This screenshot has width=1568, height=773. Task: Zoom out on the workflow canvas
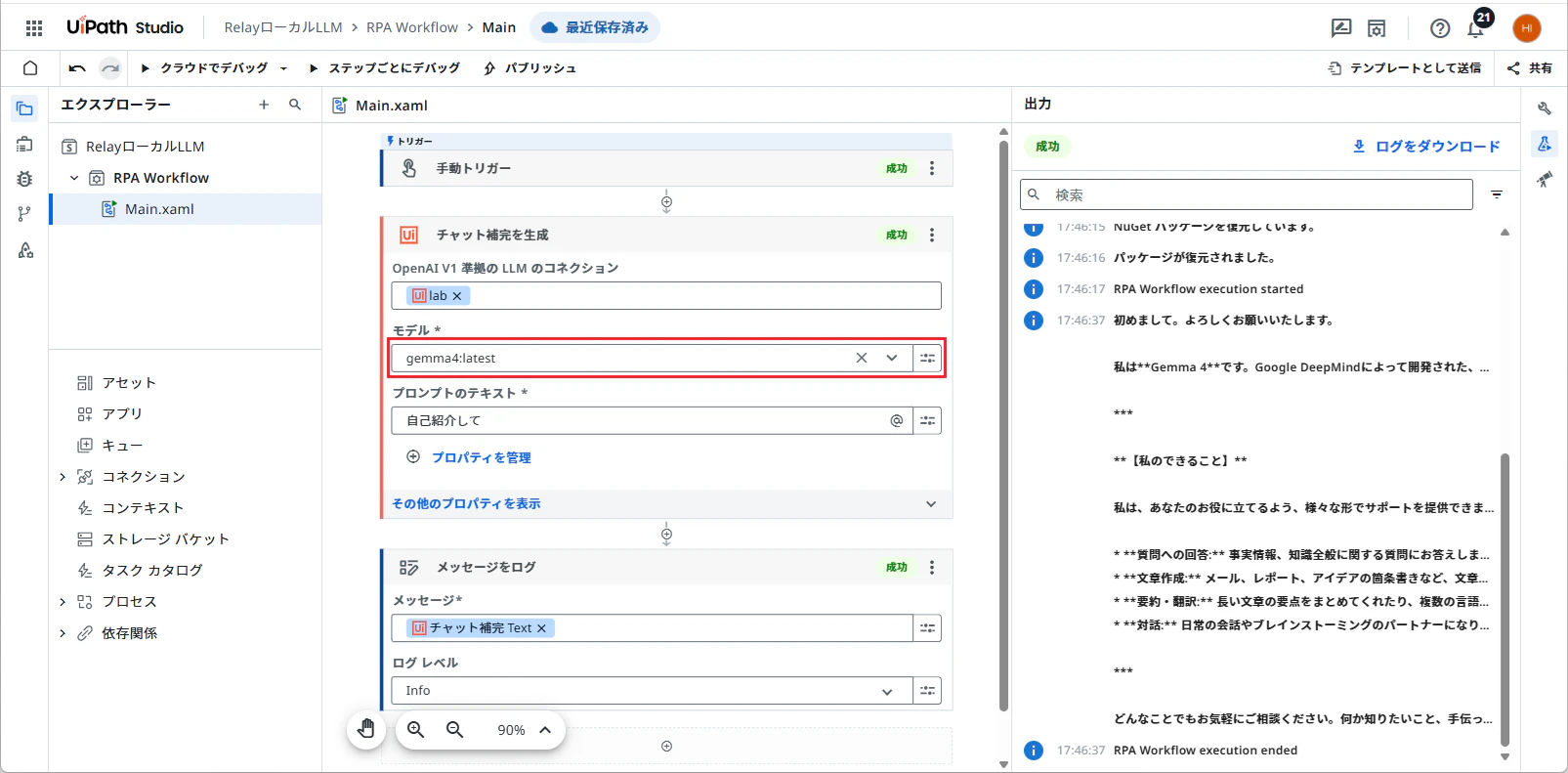(455, 730)
